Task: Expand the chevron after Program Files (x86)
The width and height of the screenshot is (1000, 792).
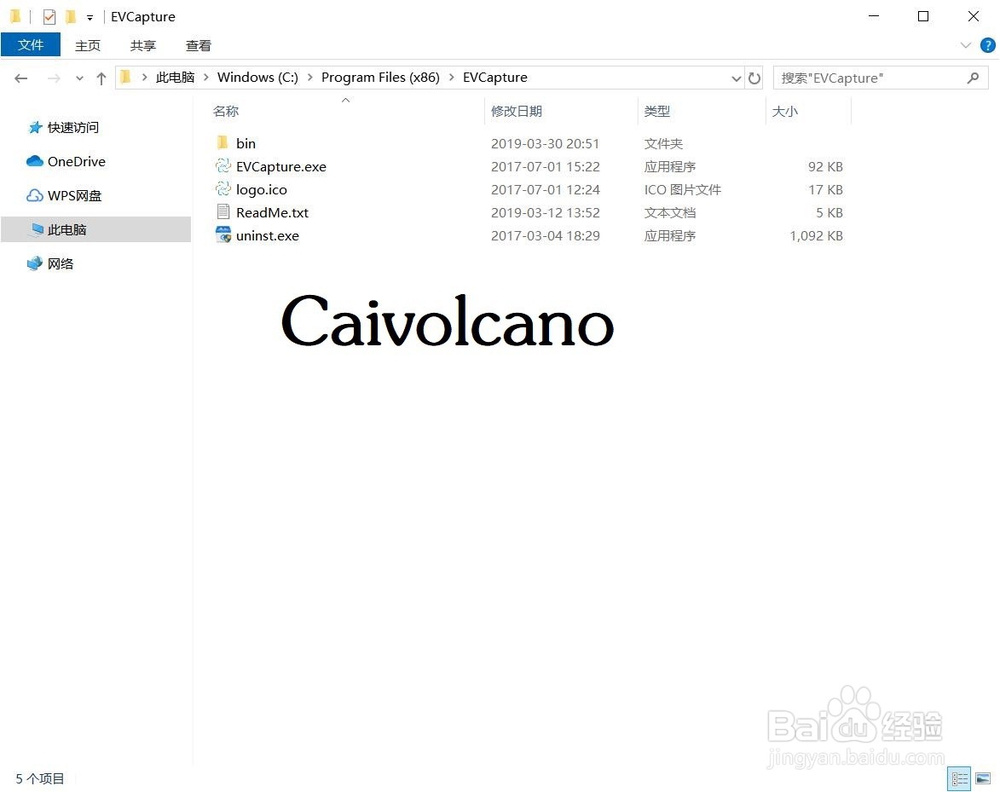Action: pyautogui.click(x=452, y=77)
